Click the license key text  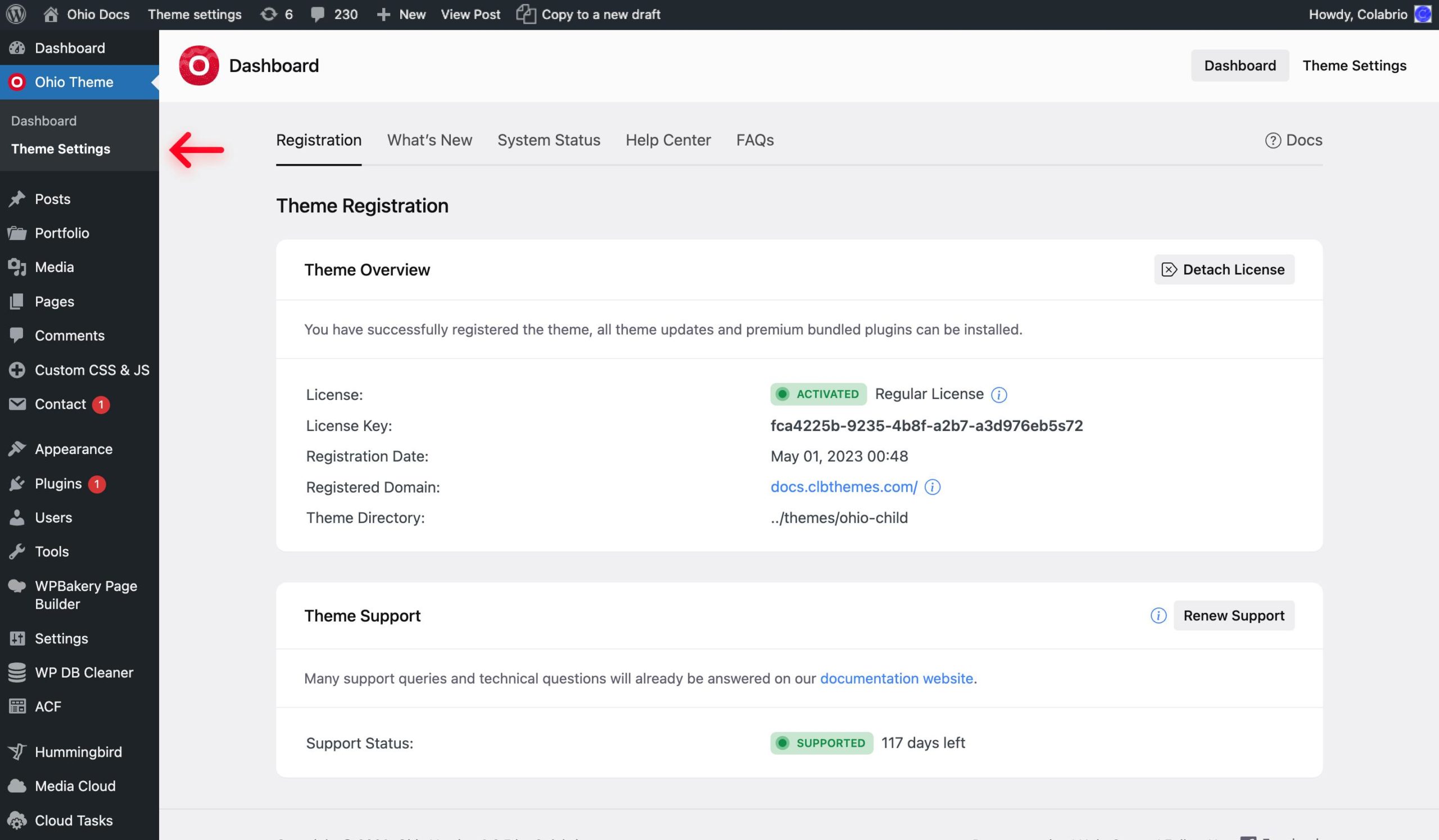[927, 426]
